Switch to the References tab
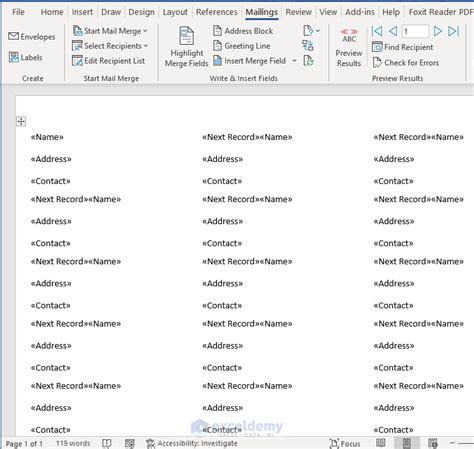Image resolution: width=474 pixels, height=449 pixels. pyautogui.click(x=217, y=12)
